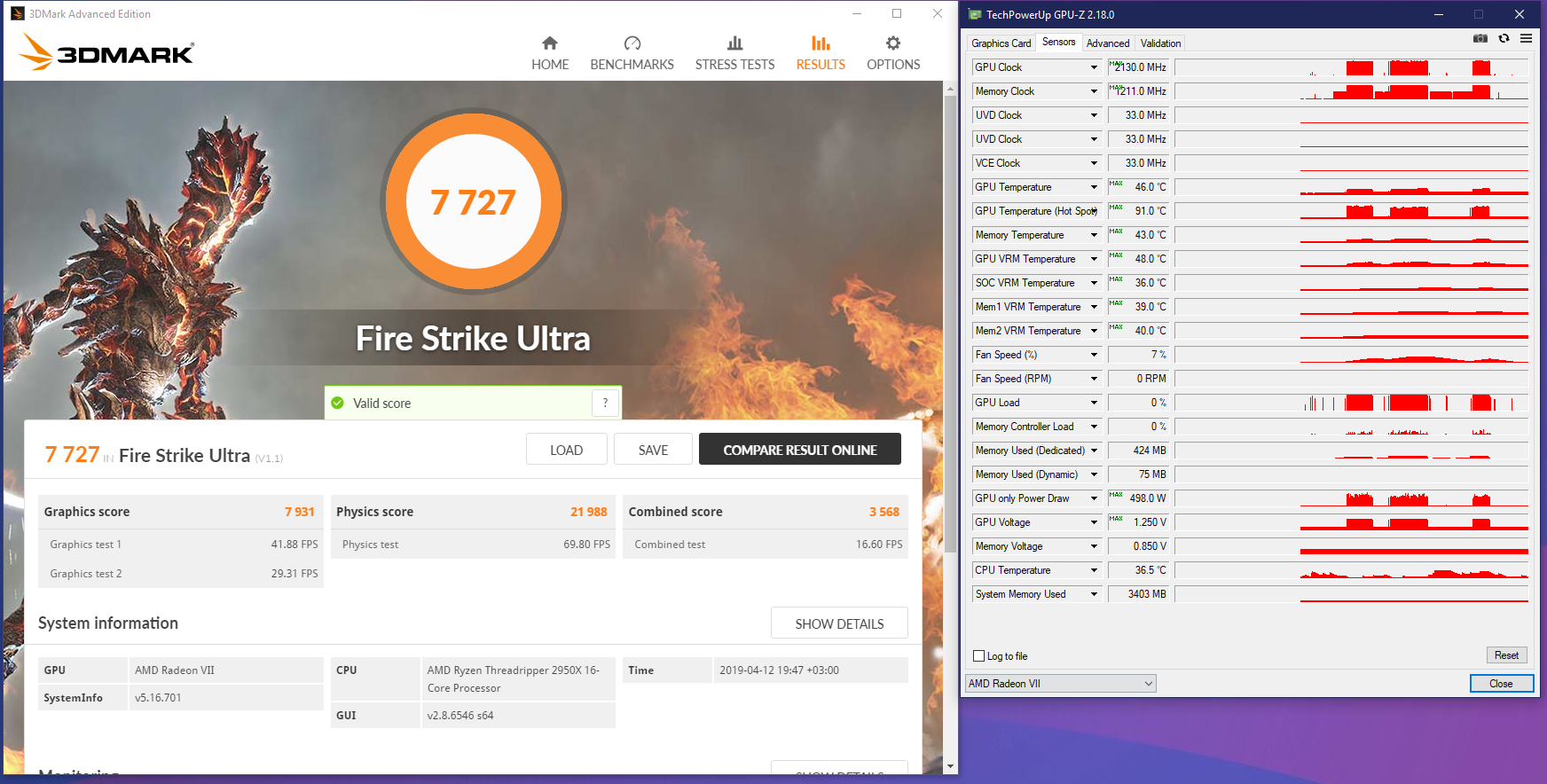
Task: Click the green Valid score checkmark icon
Action: pyautogui.click(x=337, y=403)
